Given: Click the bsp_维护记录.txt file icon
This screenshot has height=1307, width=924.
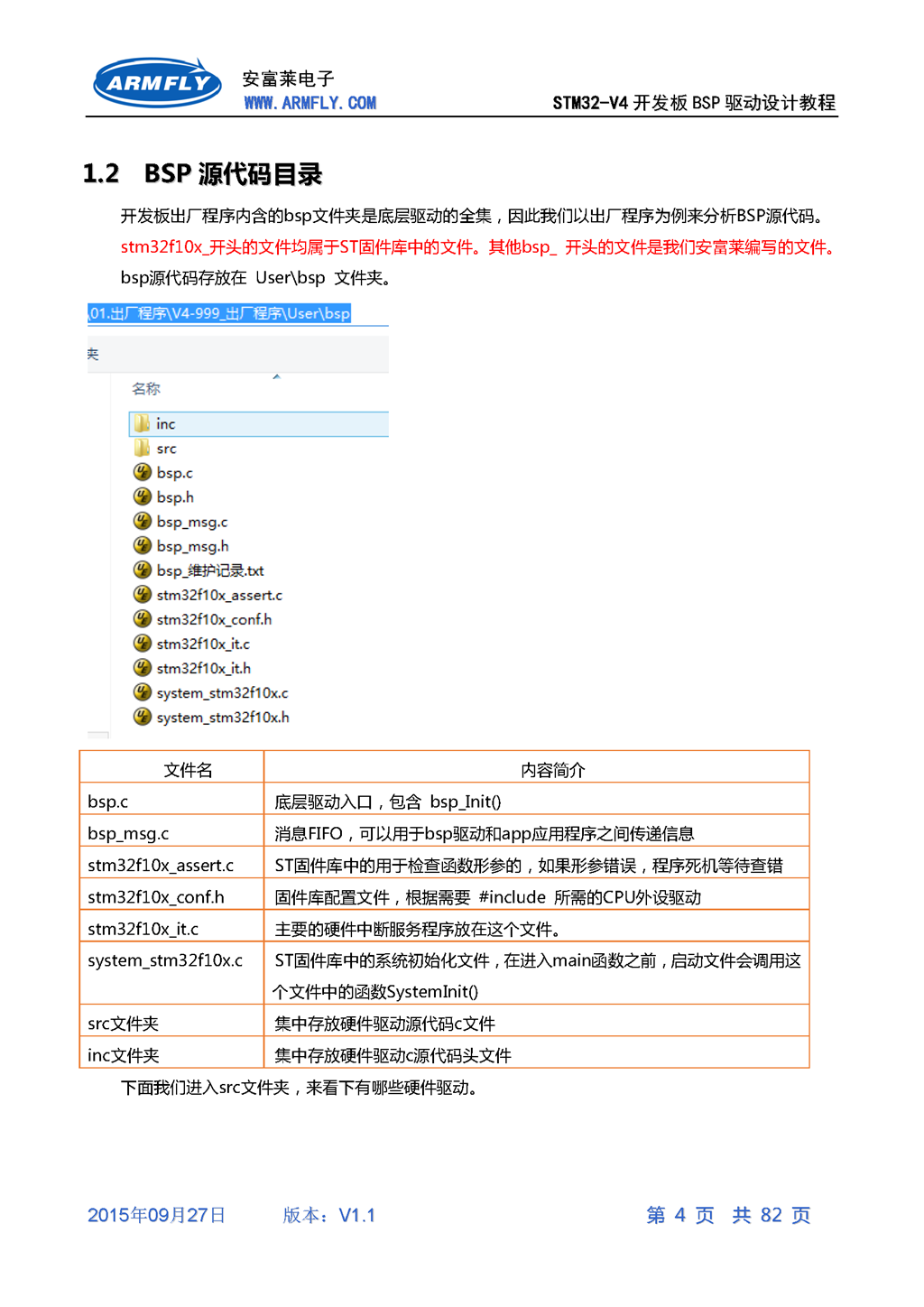Looking at the screenshot, I should click(142, 570).
